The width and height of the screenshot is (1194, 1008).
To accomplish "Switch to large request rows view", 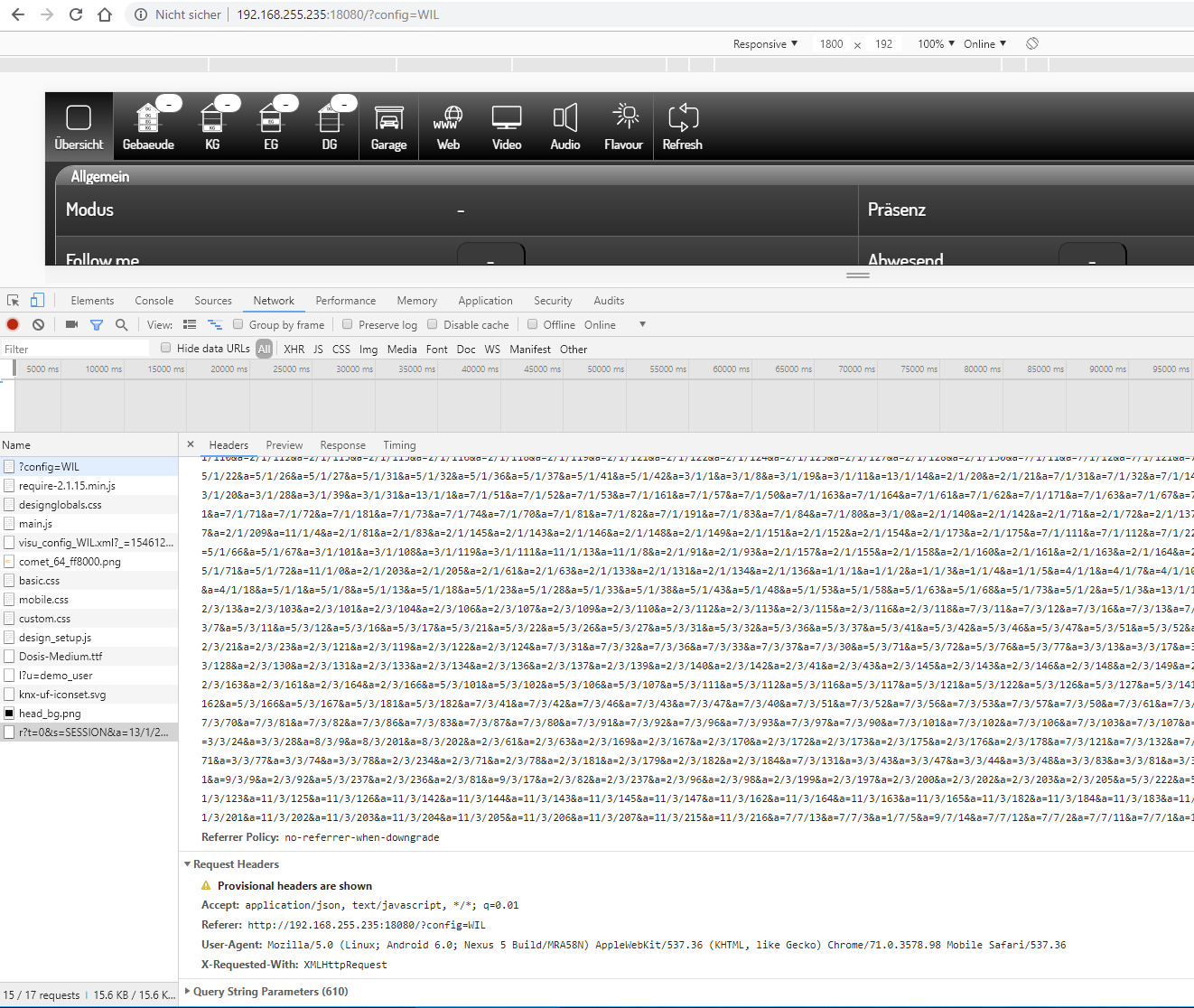I will coord(190,324).
